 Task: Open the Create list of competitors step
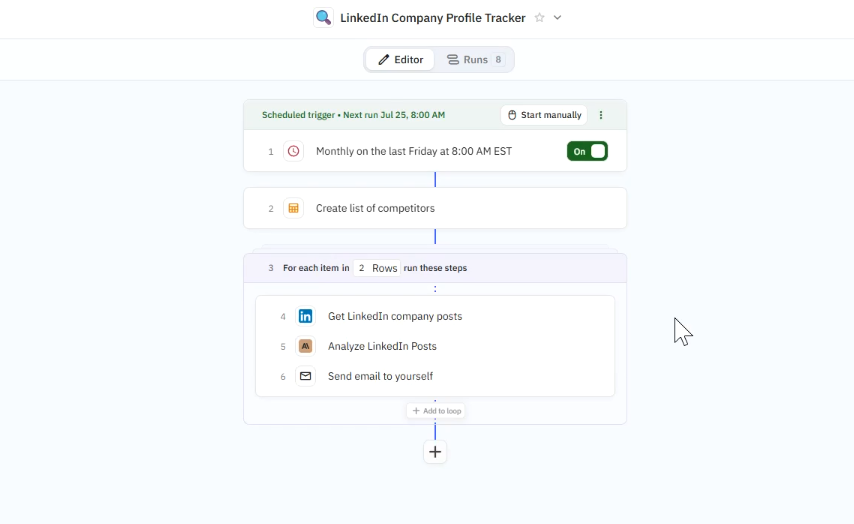pyautogui.click(x=435, y=208)
